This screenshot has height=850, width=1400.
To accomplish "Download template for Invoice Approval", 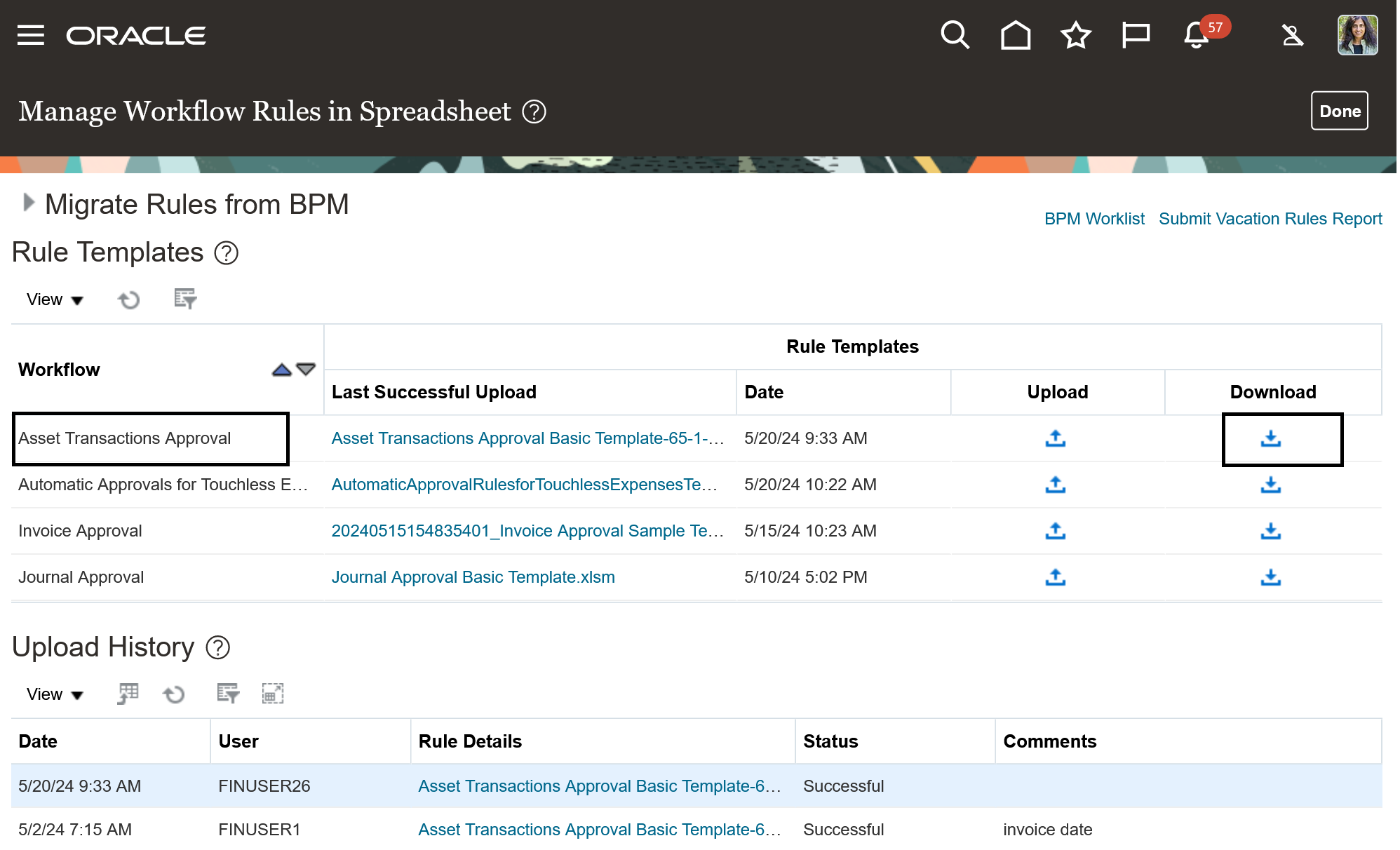I will [x=1270, y=531].
